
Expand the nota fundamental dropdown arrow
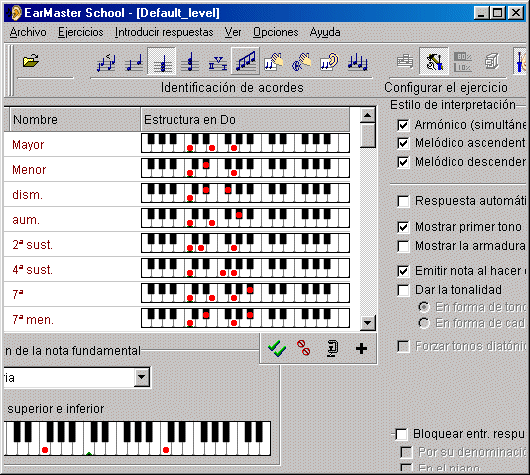tap(142, 378)
